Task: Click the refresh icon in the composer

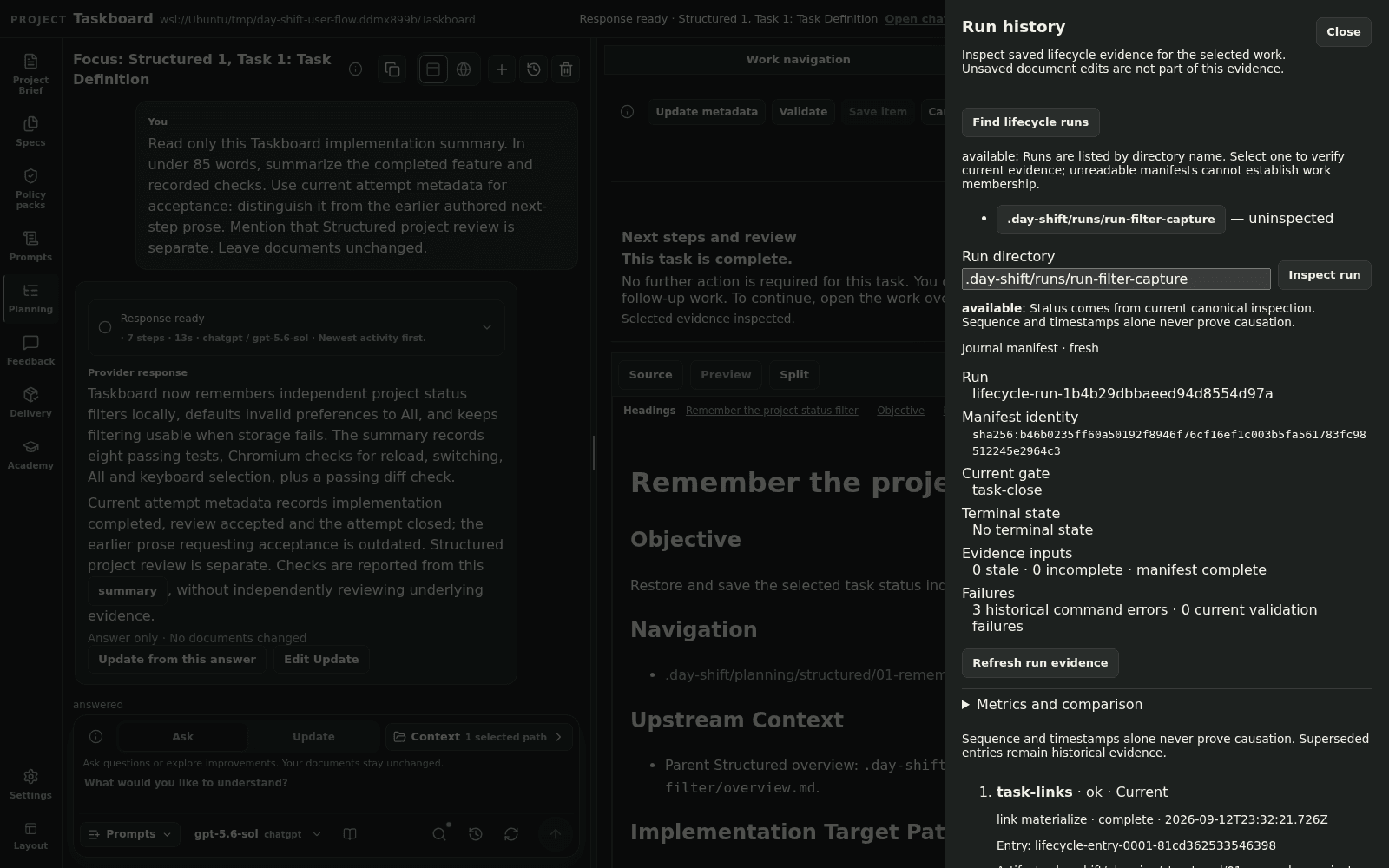Action: point(511,834)
